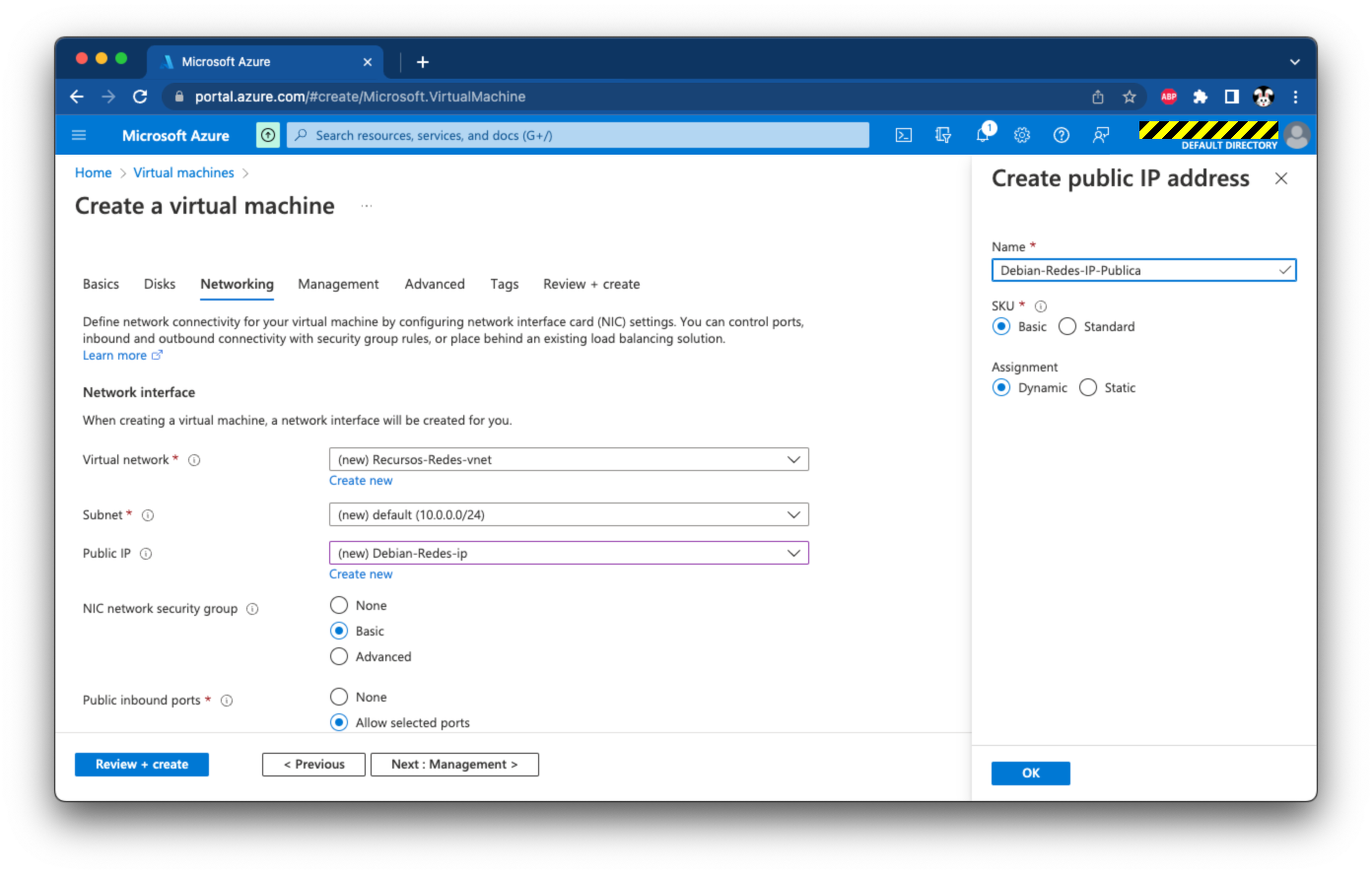Open portal settings gear

(1022, 136)
